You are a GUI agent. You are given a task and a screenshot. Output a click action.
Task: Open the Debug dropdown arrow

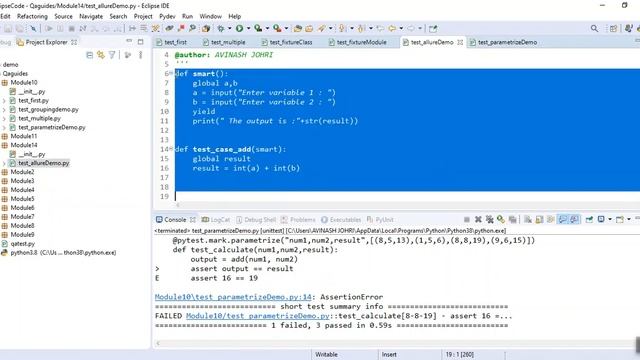pos(229,29)
